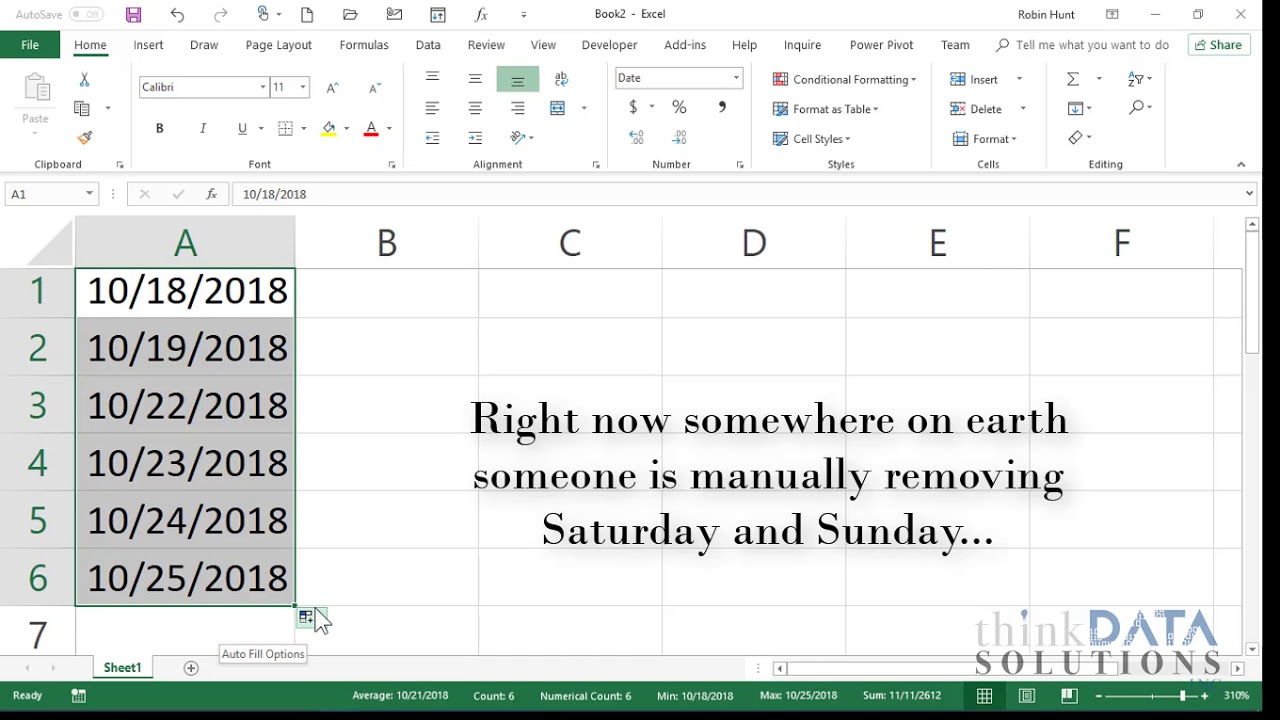The height and width of the screenshot is (720, 1280).
Task: Center text horizontally in the cell
Action: (475, 108)
